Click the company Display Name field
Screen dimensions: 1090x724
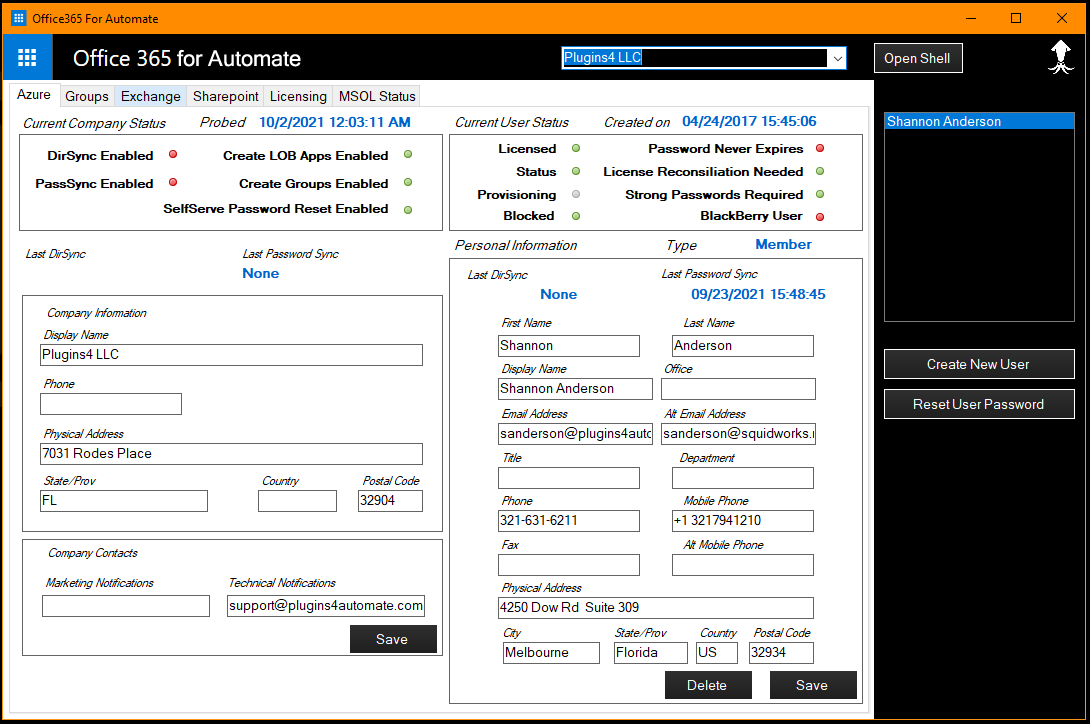(x=231, y=355)
